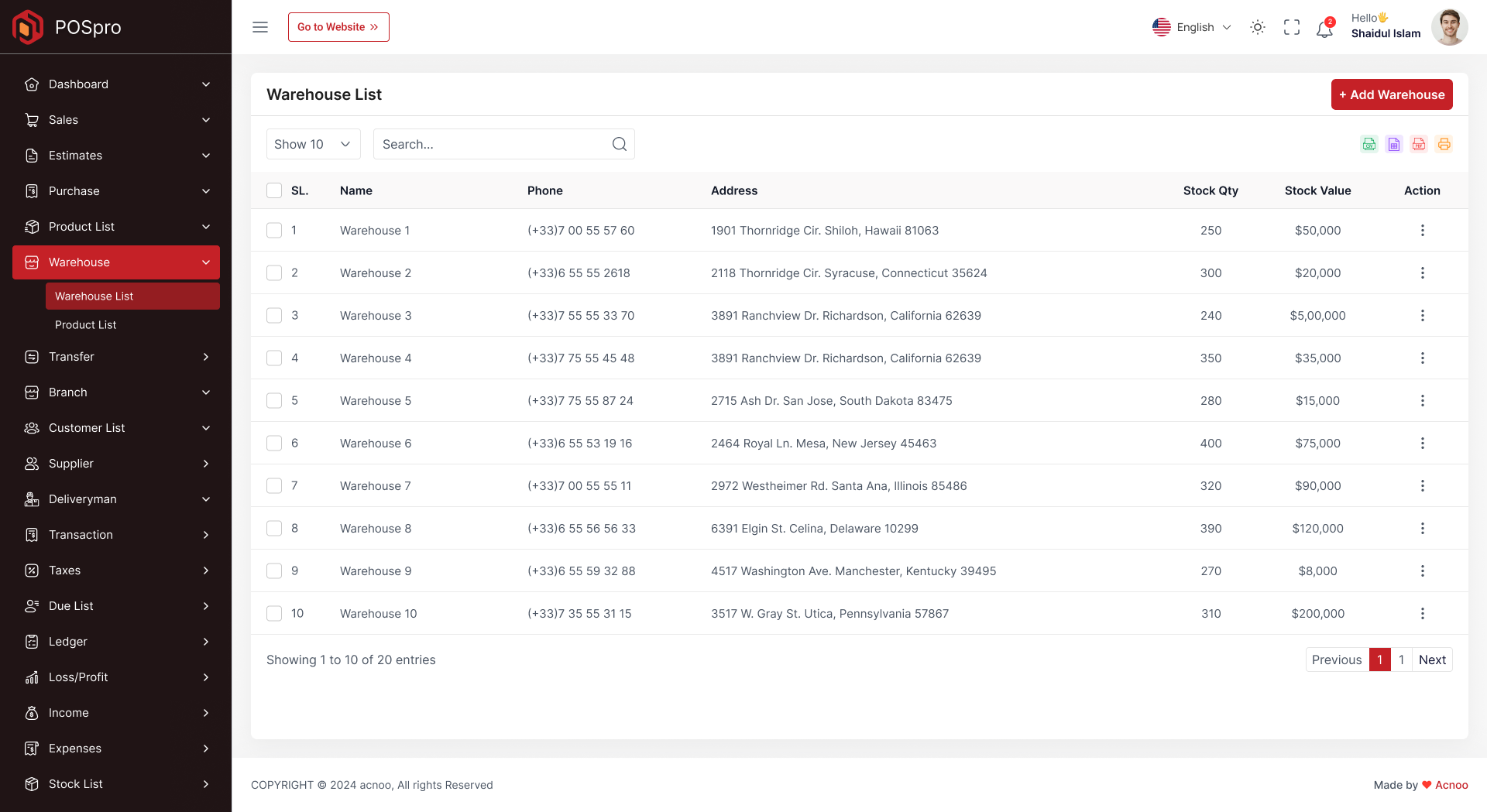Click the Dashboard home icon in the sidebar
Viewport: 1487px width, 812px height.
32,84
